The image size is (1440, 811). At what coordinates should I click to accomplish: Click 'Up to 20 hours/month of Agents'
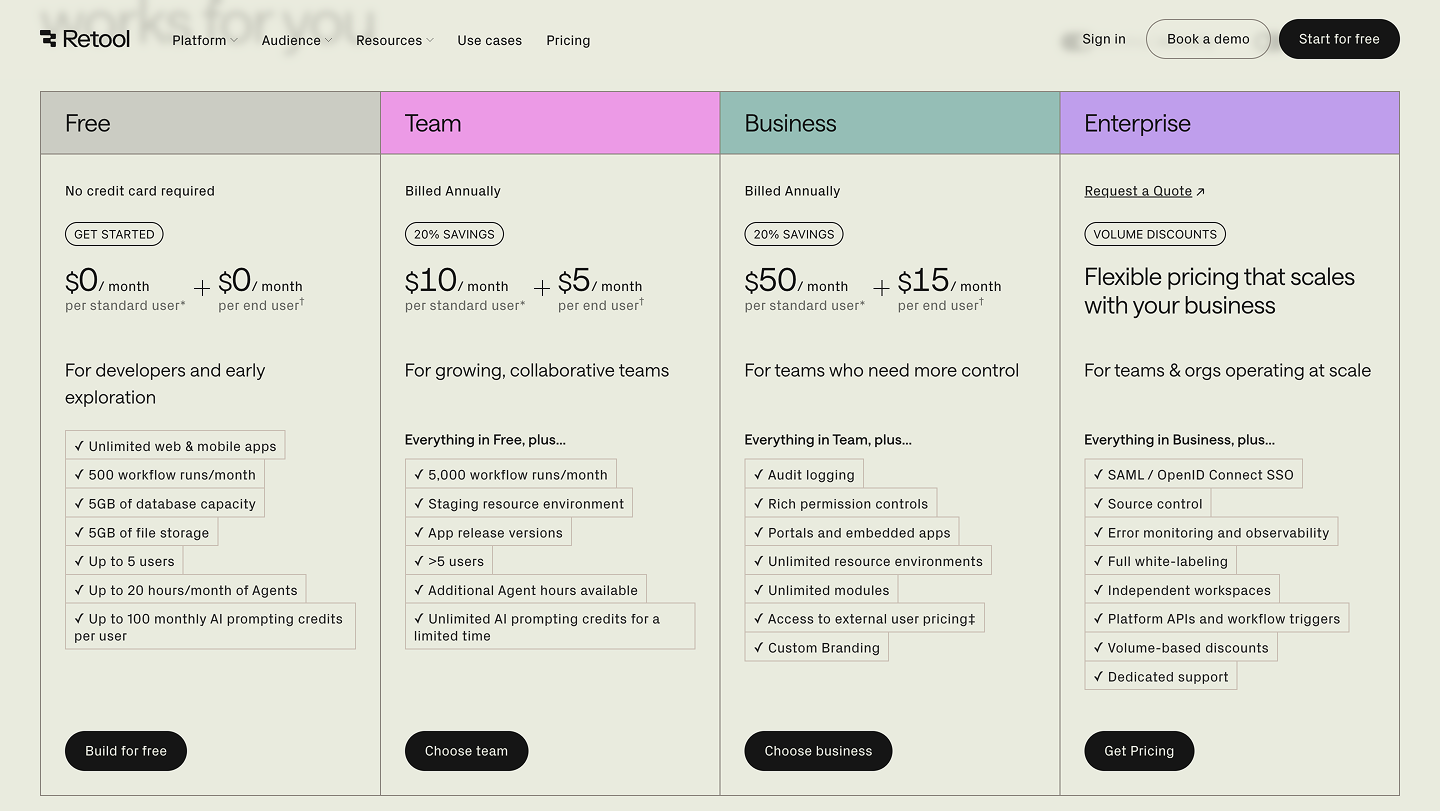pyautogui.click(x=186, y=590)
